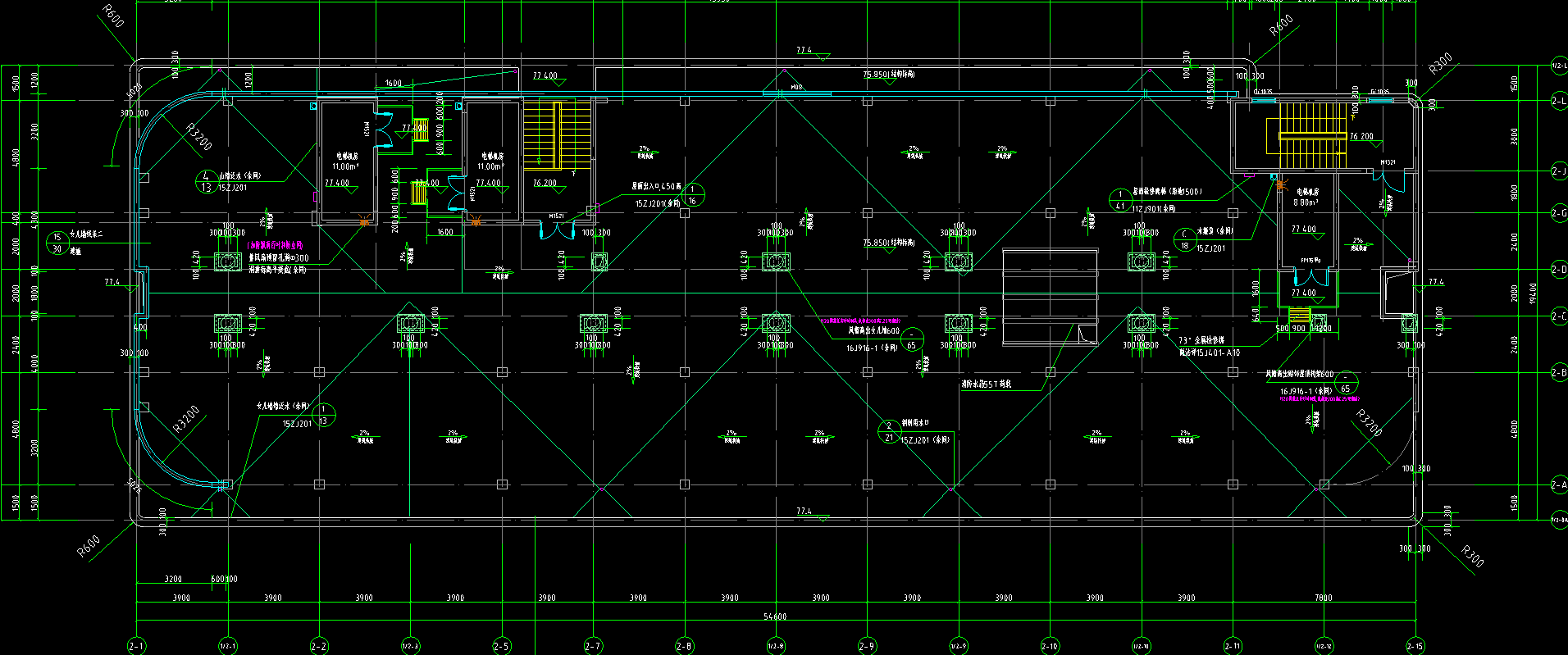Click the yellow main staircase symbol
The image size is (1568, 655).
pyautogui.click(x=558, y=134)
